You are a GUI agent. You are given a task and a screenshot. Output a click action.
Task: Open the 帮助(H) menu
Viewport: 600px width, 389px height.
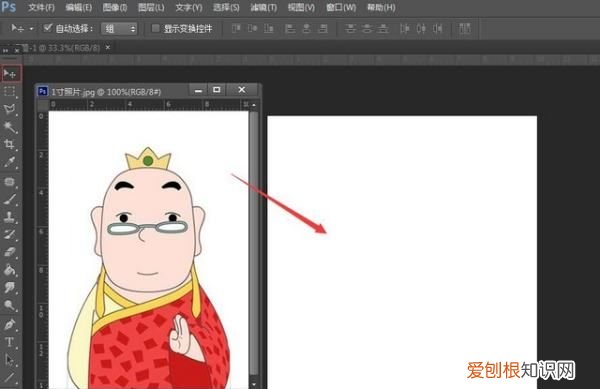point(381,7)
